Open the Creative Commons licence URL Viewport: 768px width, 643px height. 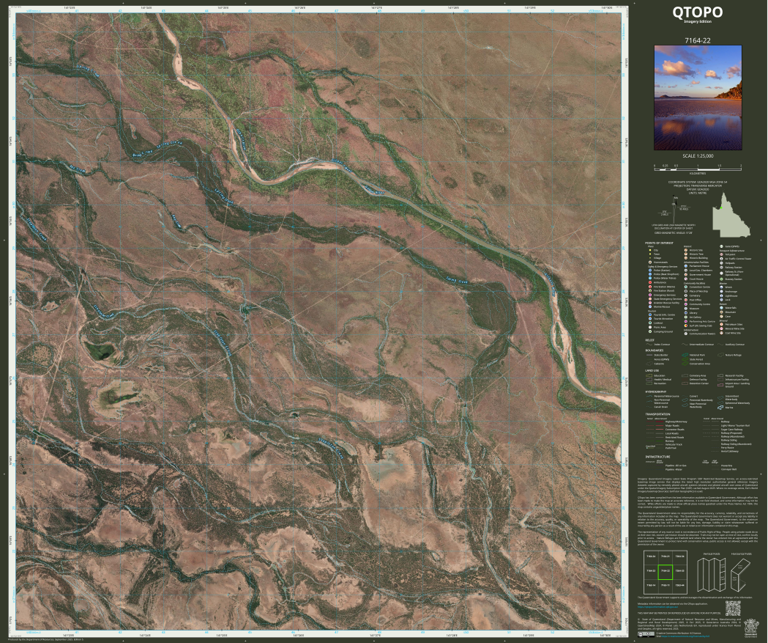point(685,636)
